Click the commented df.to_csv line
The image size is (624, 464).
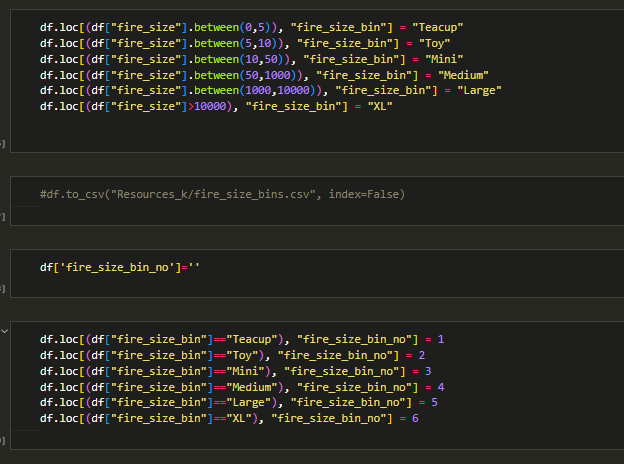click(x=222, y=194)
